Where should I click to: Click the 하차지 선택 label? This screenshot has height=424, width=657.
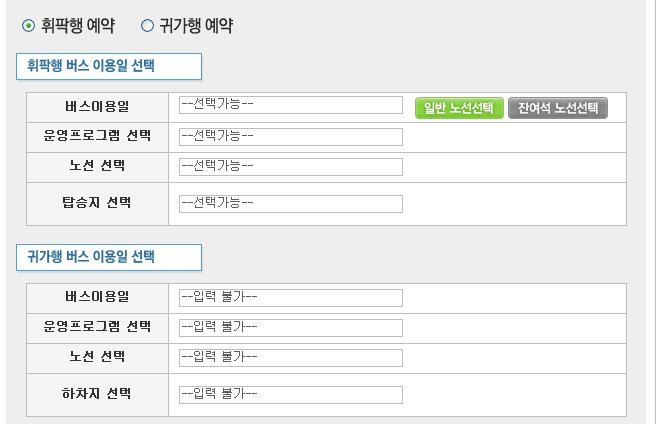(97, 393)
